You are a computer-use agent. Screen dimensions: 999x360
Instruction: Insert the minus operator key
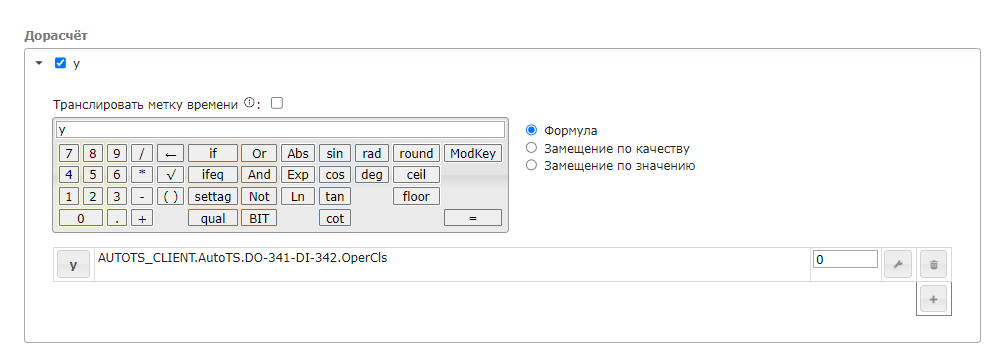(142, 196)
